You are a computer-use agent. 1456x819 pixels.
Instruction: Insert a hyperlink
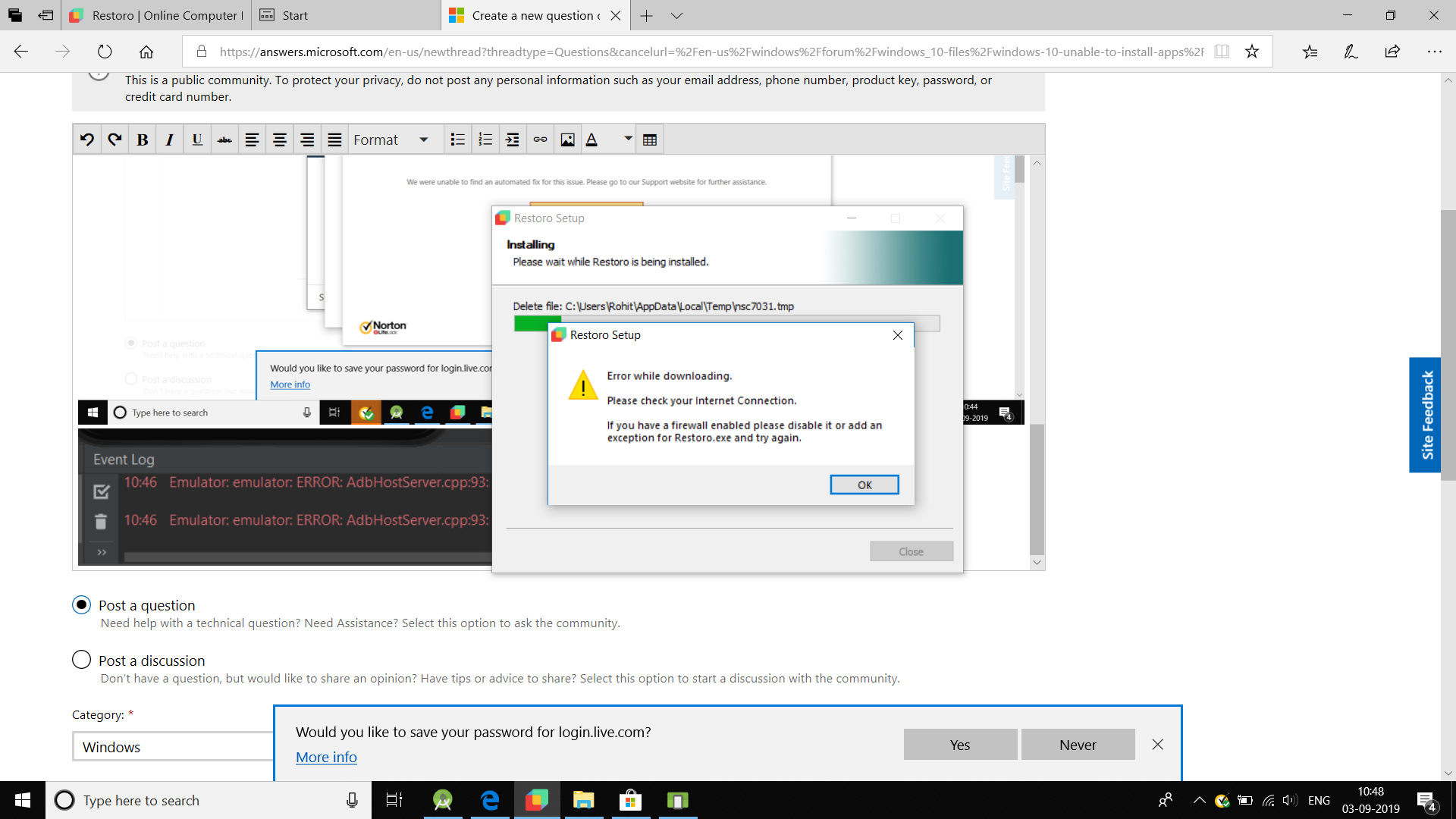pos(540,140)
